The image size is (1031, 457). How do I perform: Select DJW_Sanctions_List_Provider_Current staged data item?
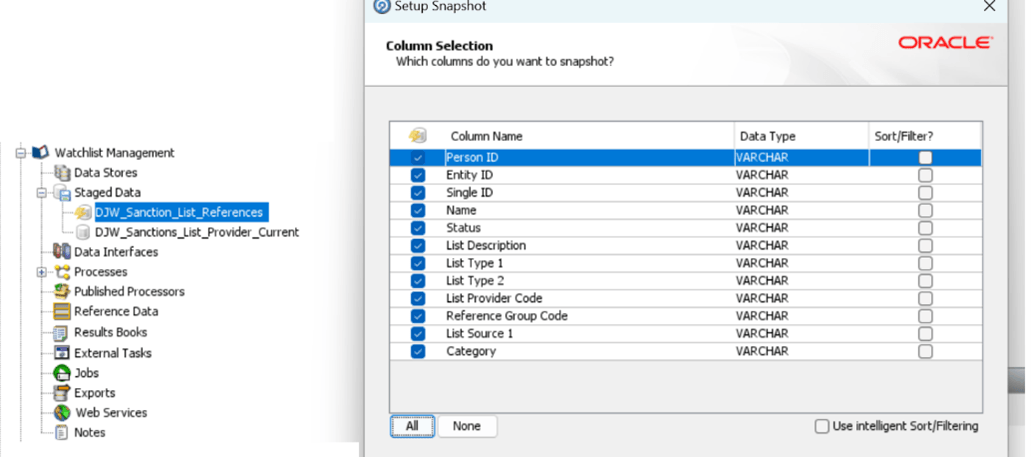pyautogui.click(x=196, y=232)
